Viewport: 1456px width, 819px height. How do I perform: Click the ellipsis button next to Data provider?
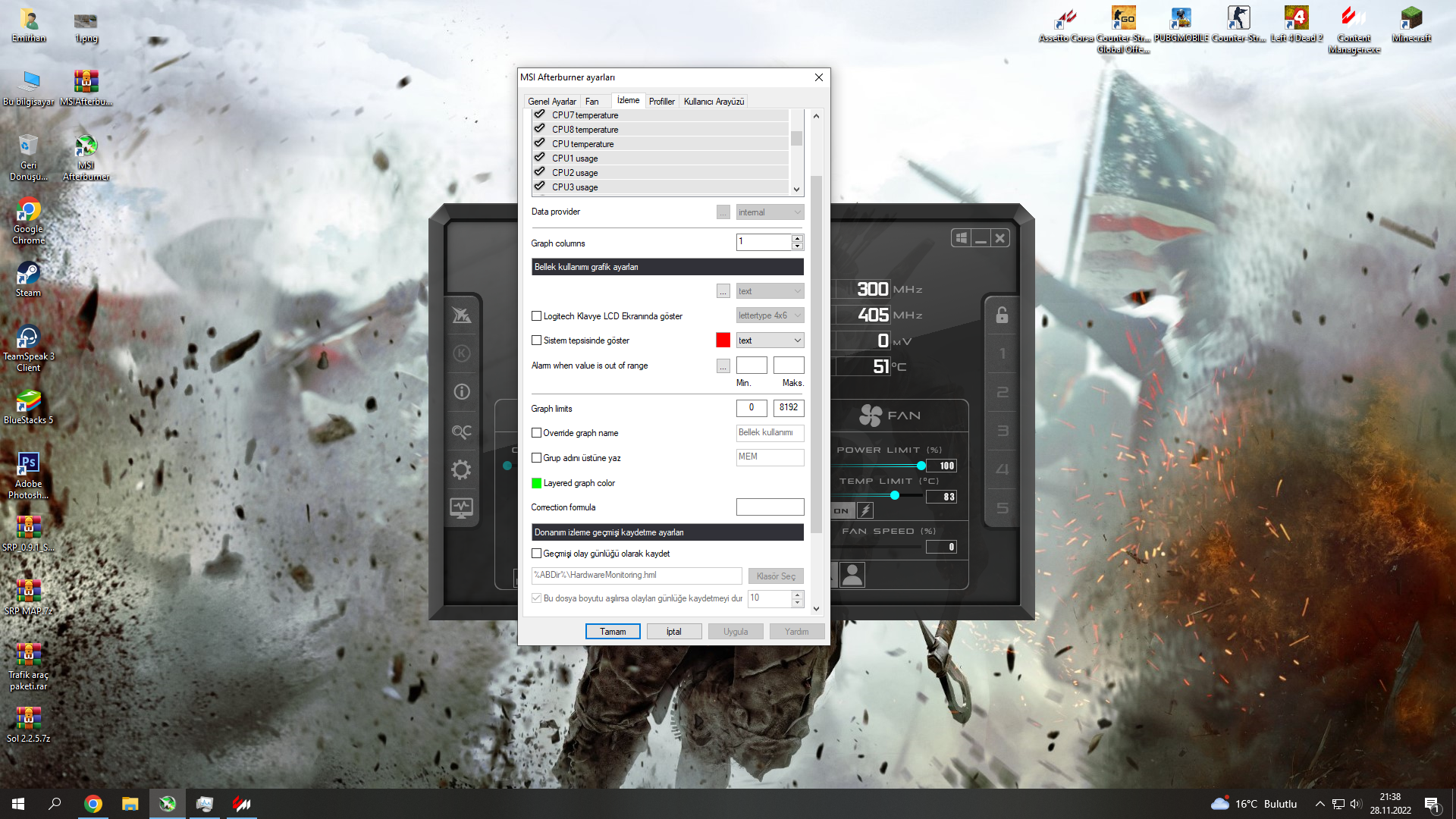(723, 212)
